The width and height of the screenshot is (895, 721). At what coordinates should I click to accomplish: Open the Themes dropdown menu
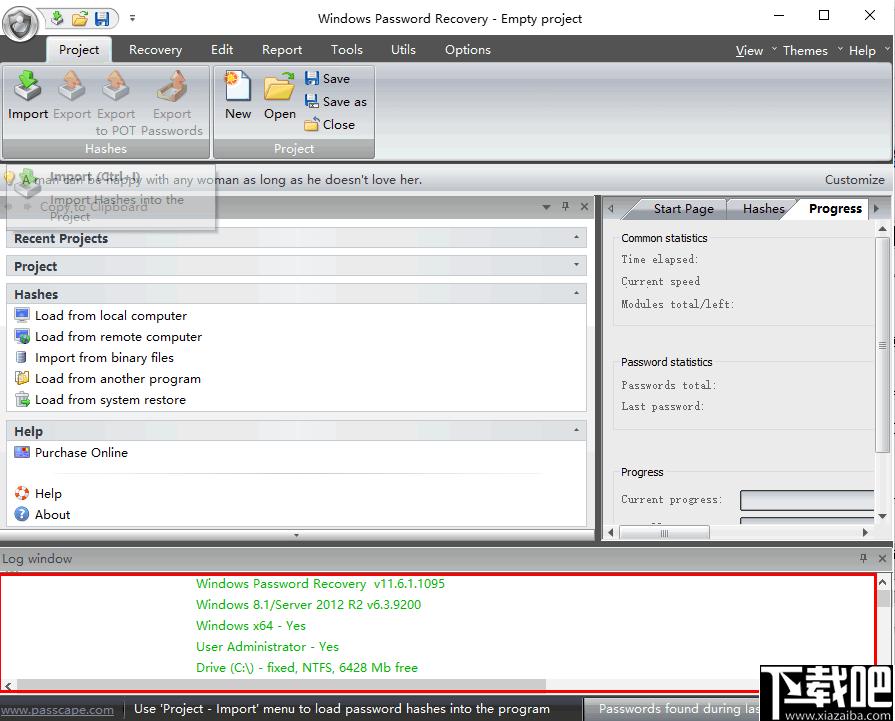[805, 51]
